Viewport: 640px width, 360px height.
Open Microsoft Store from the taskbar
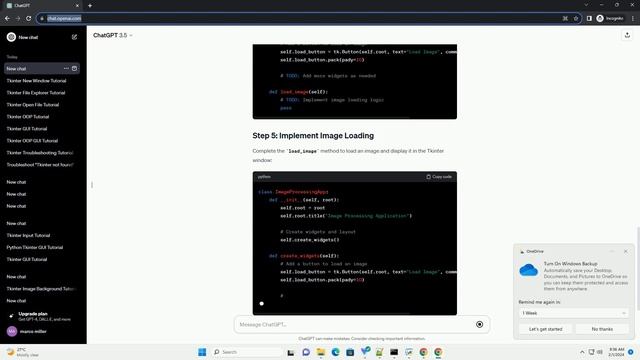coord(350,352)
